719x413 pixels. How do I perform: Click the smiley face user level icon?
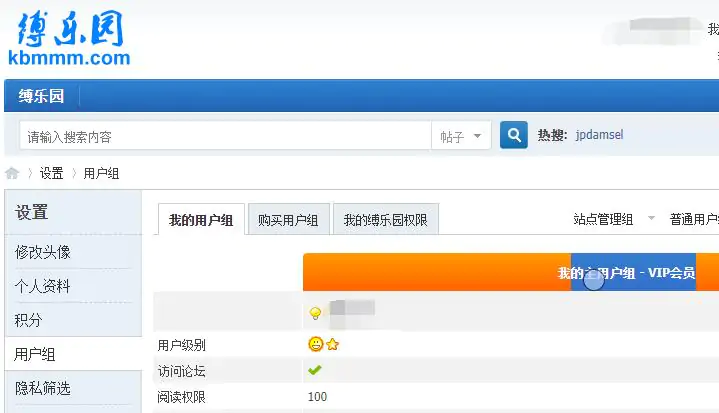pyautogui.click(x=315, y=344)
